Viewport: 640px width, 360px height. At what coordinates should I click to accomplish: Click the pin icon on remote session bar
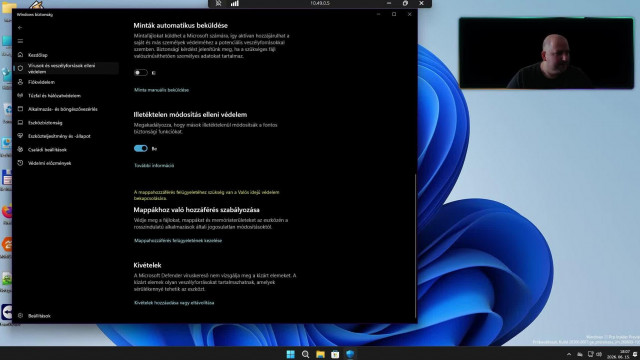tap(218, 3)
